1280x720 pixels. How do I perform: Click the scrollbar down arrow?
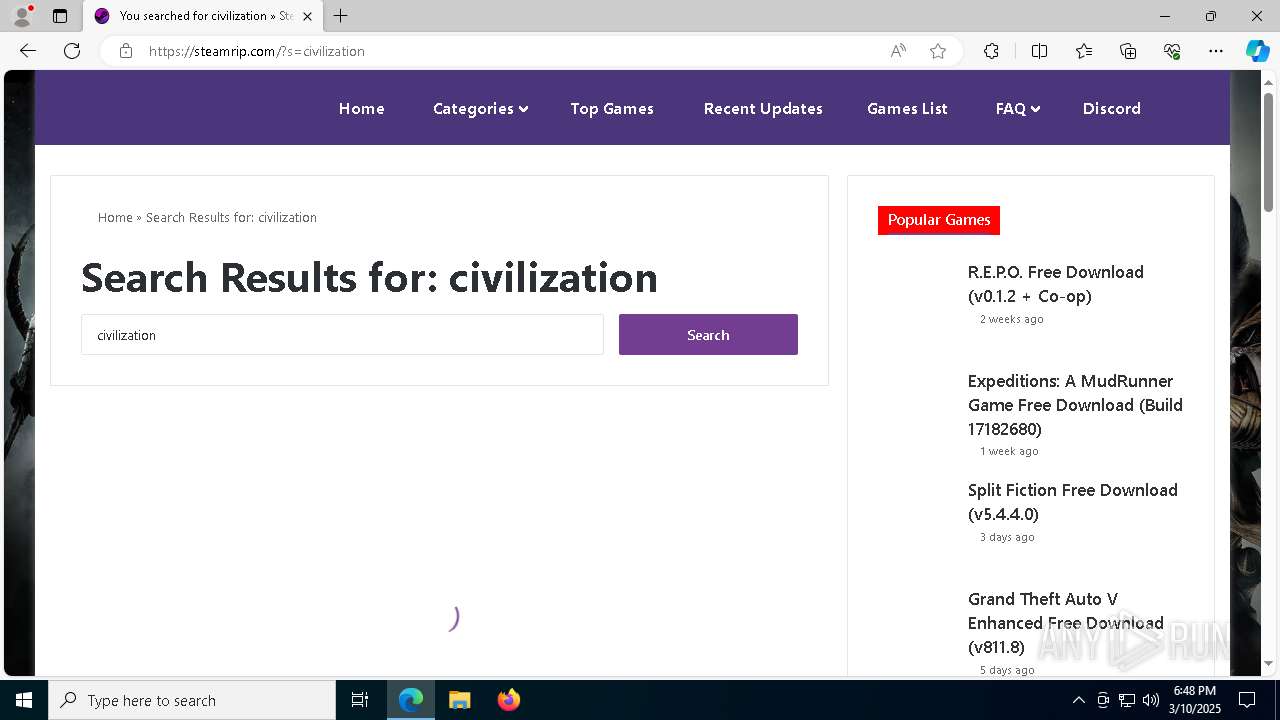tap(1268, 663)
